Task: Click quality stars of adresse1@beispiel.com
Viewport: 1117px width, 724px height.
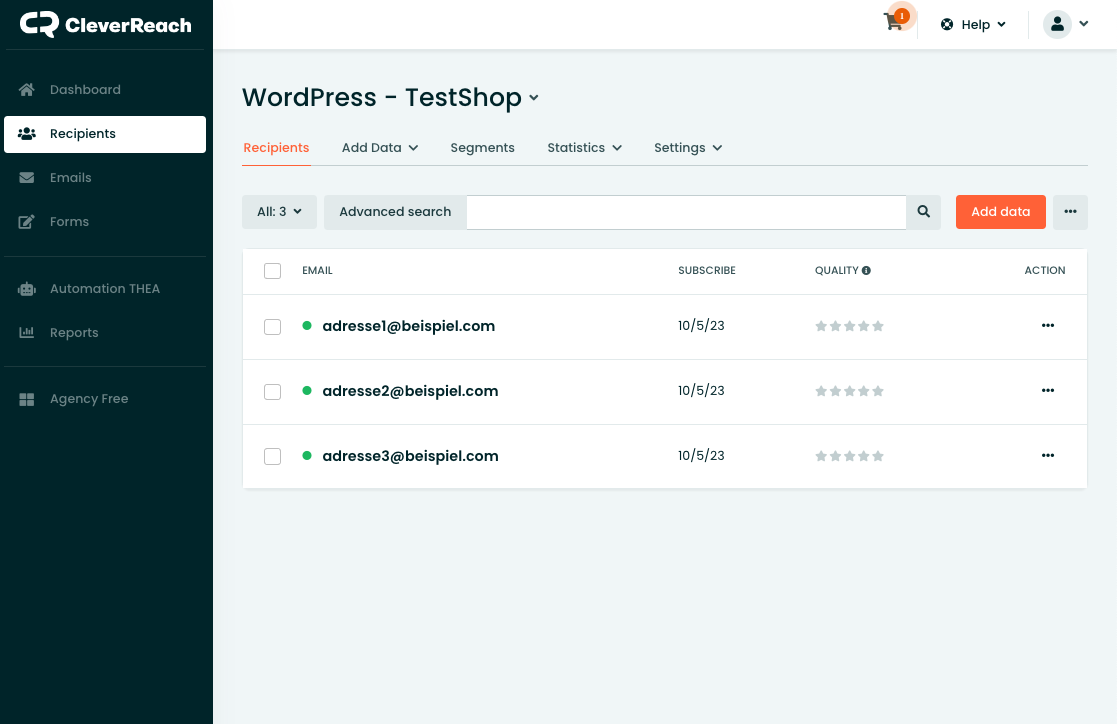Action: [x=849, y=326]
